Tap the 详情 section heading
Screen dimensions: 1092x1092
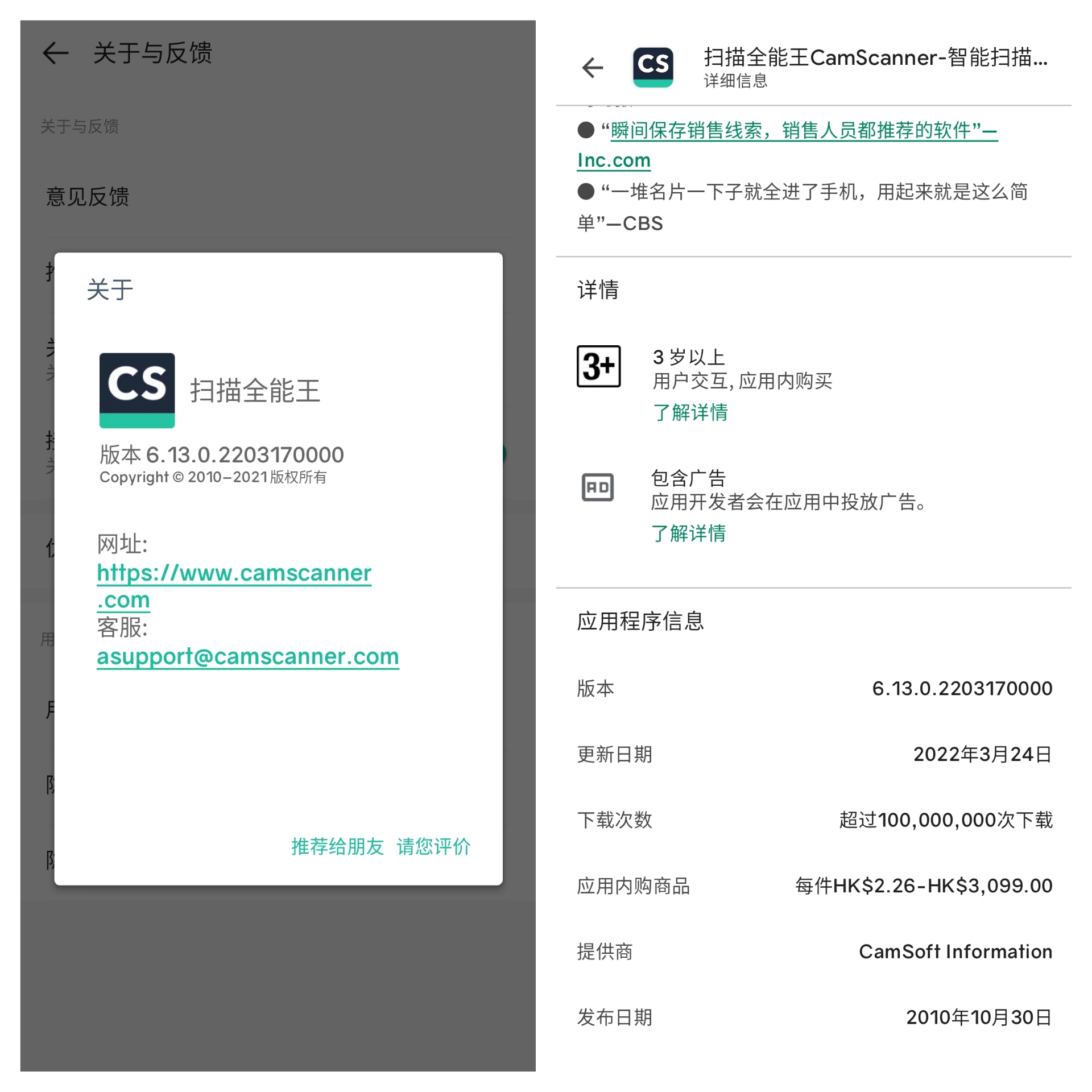click(598, 289)
